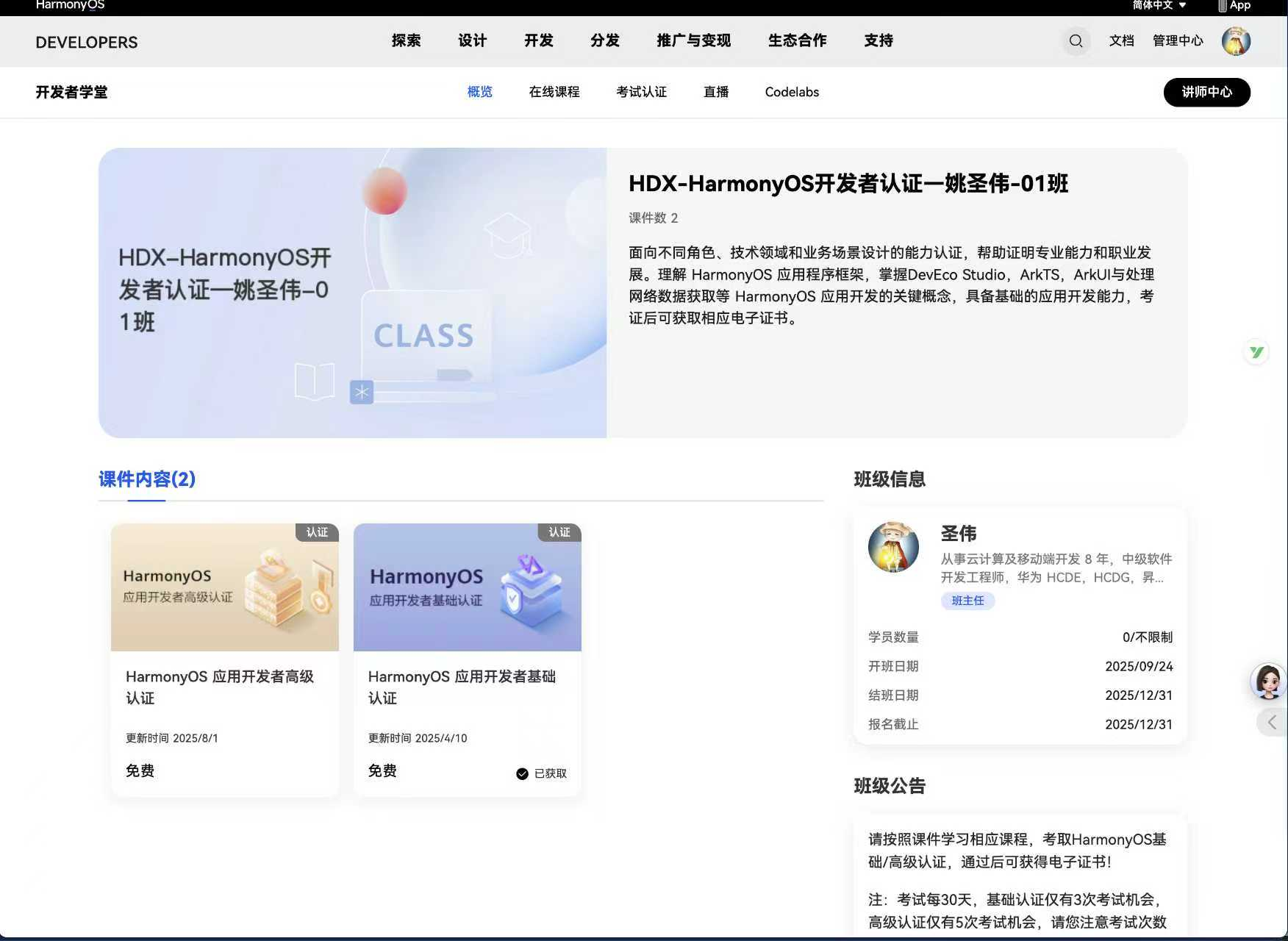Select the 课件内容(2) tab
Viewport: 1288px width, 941px height.
(147, 479)
